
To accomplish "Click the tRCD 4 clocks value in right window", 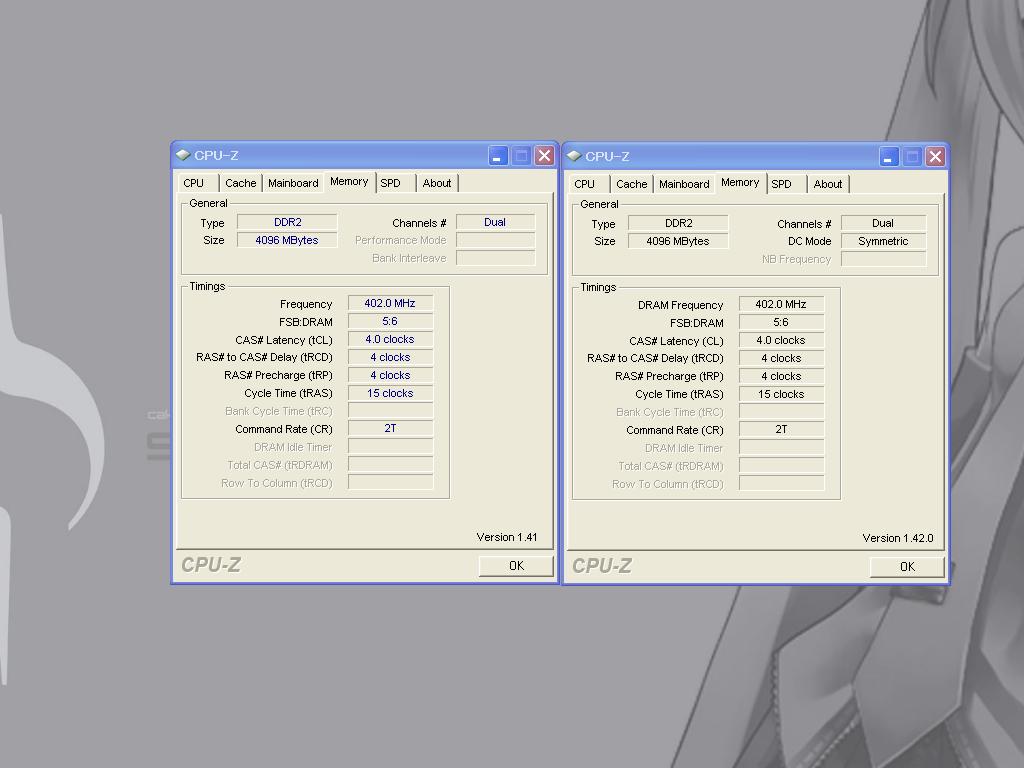I will (781, 359).
